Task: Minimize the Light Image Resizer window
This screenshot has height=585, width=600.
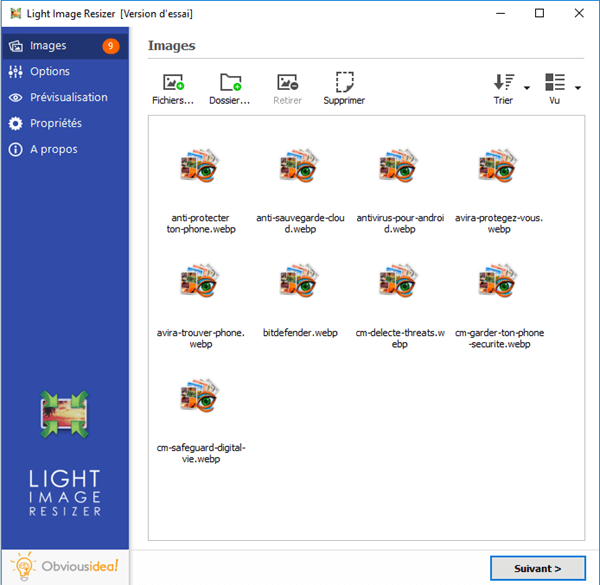Action: (501, 13)
